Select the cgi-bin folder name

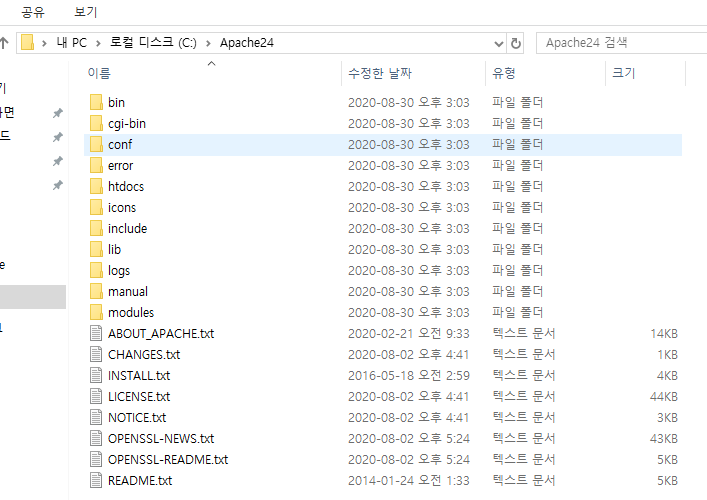coord(127,124)
